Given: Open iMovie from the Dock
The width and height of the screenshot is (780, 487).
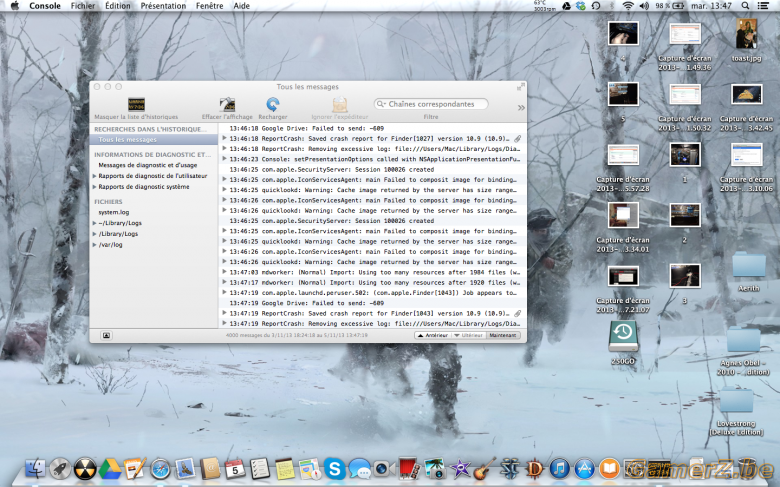Looking at the screenshot, I should point(460,469).
